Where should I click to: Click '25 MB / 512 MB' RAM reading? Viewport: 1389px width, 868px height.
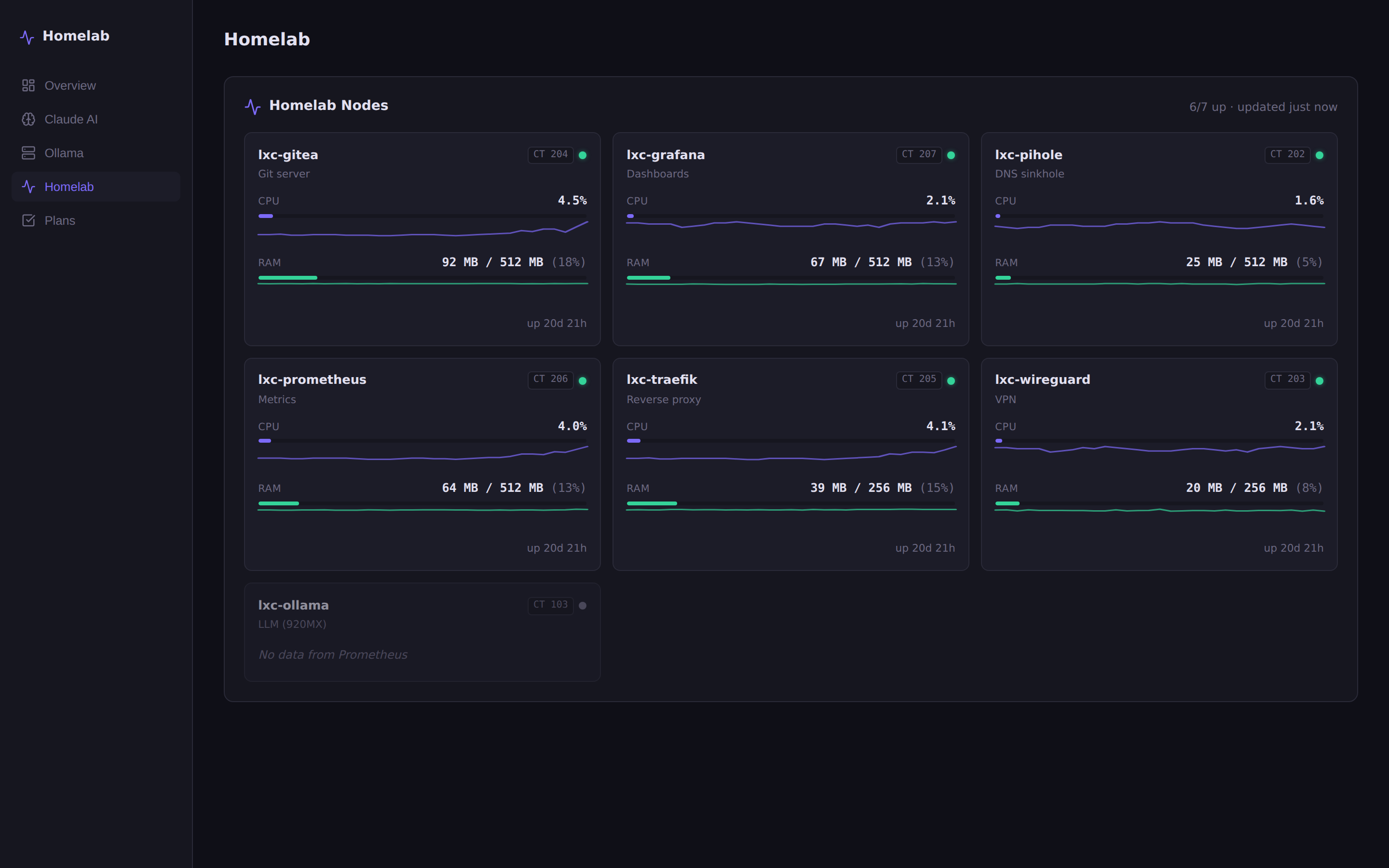tap(1237, 262)
